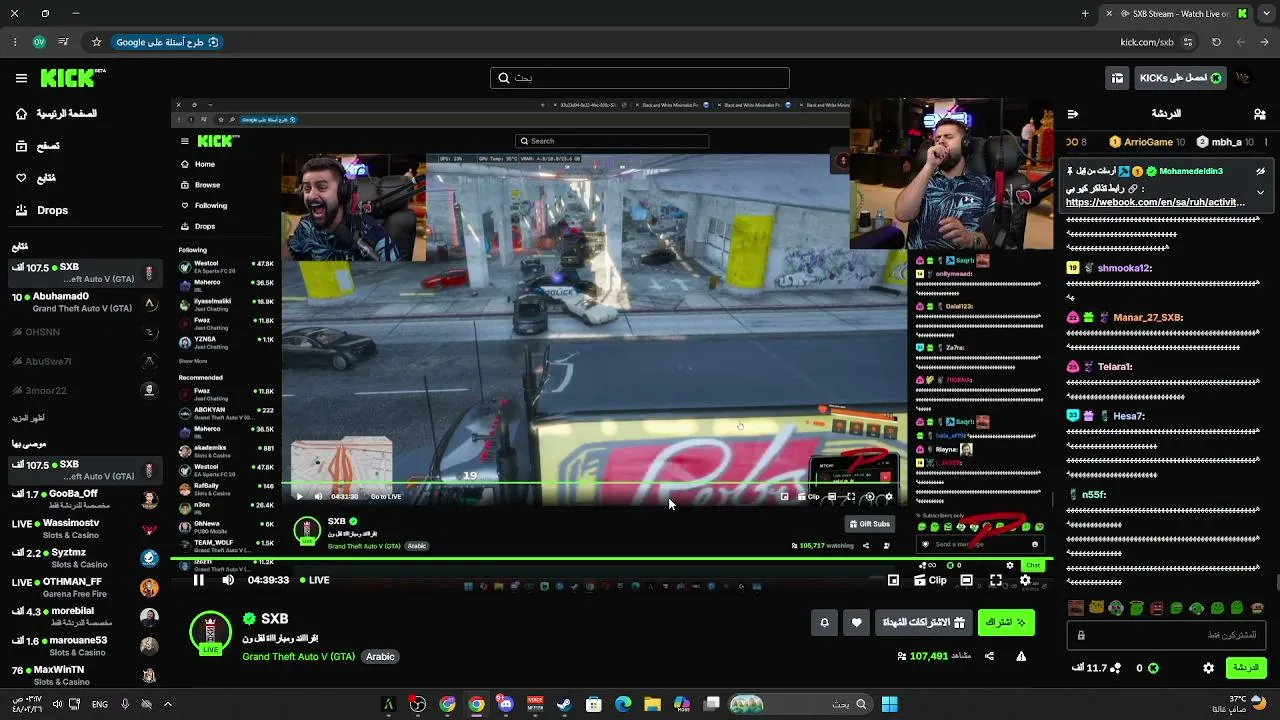
Task: Mute the stream volume speaker icon
Action: (228, 580)
